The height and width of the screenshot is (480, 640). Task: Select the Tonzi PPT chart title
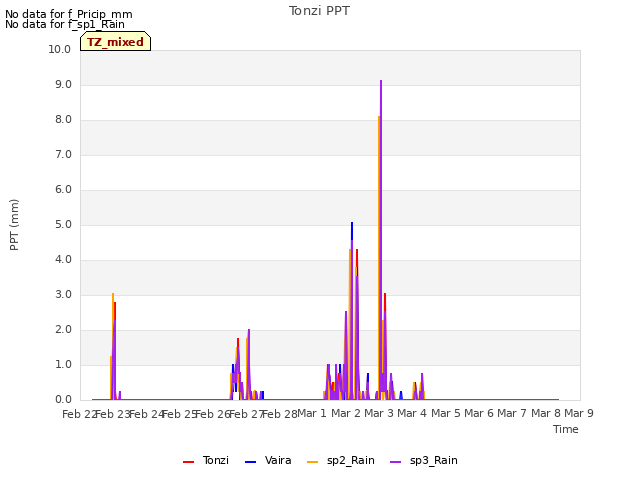[319, 11]
